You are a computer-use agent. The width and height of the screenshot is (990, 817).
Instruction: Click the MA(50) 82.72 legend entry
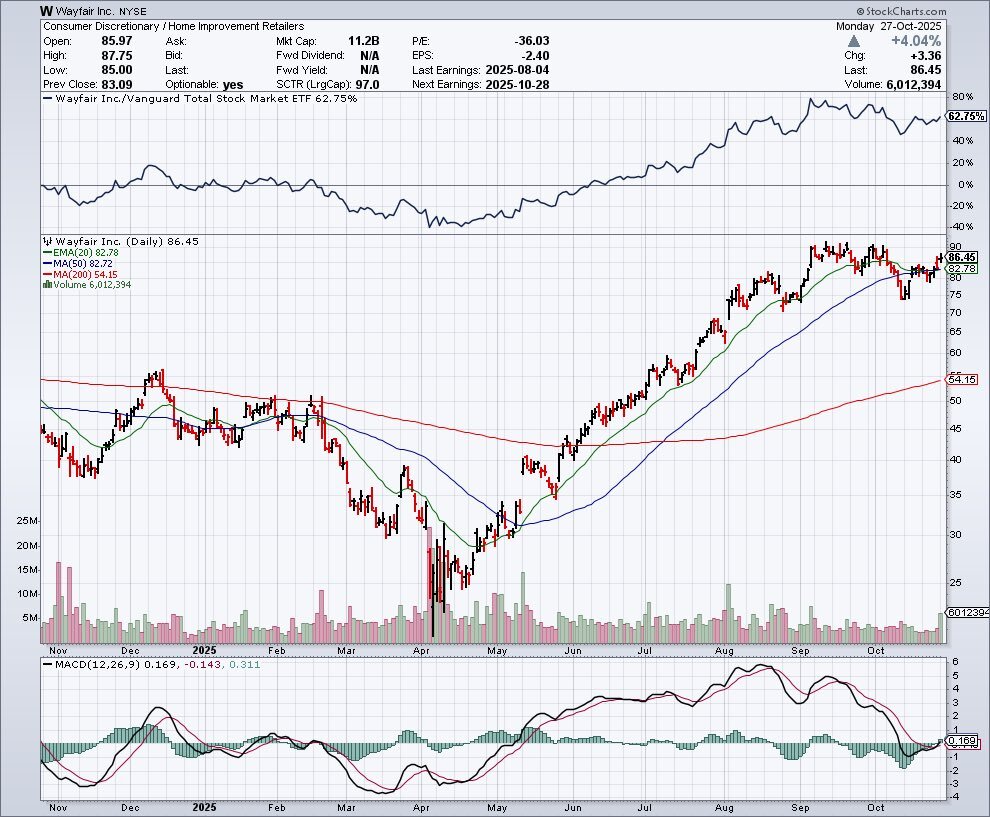click(89, 264)
